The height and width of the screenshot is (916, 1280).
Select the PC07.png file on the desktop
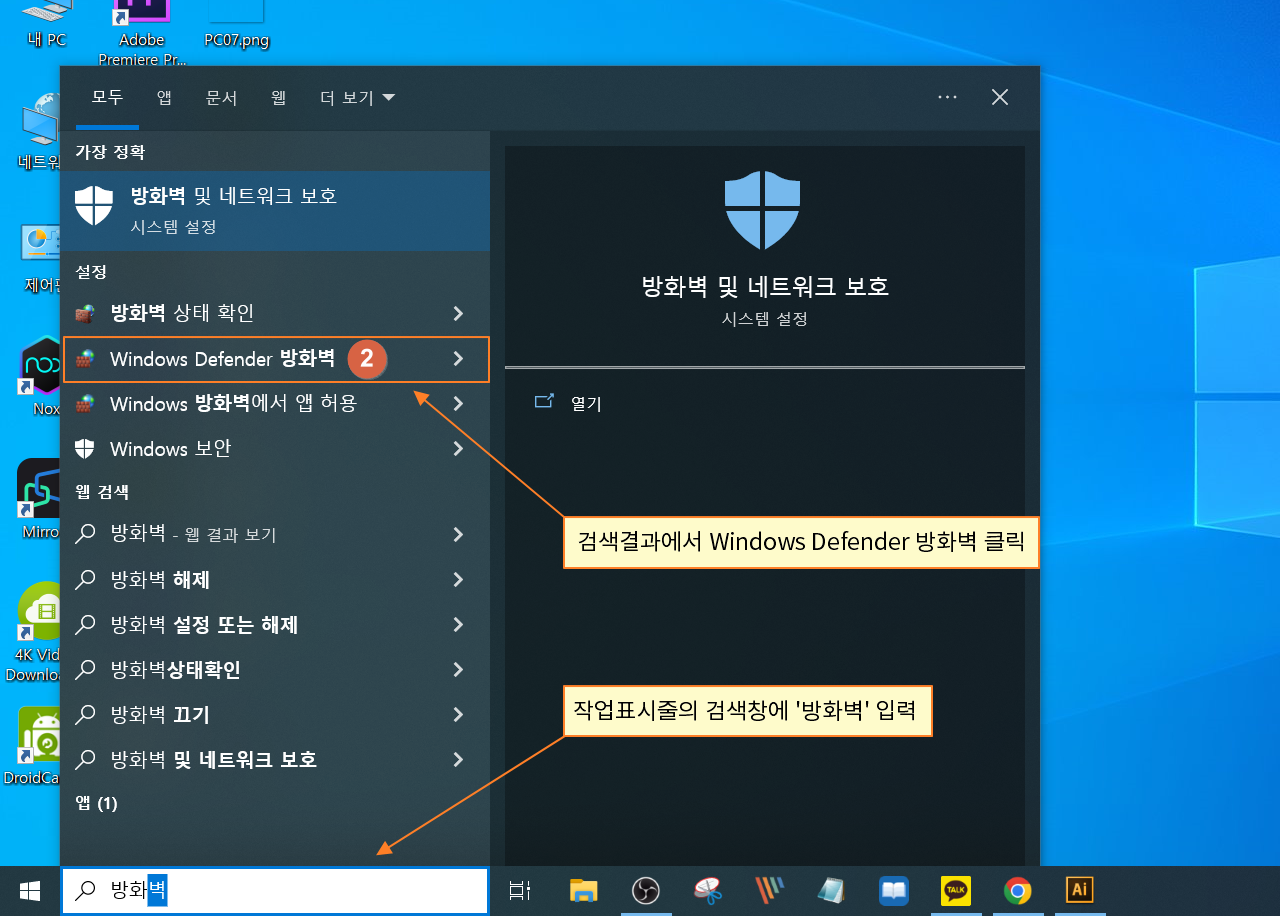pyautogui.click(x=236, y=25)
